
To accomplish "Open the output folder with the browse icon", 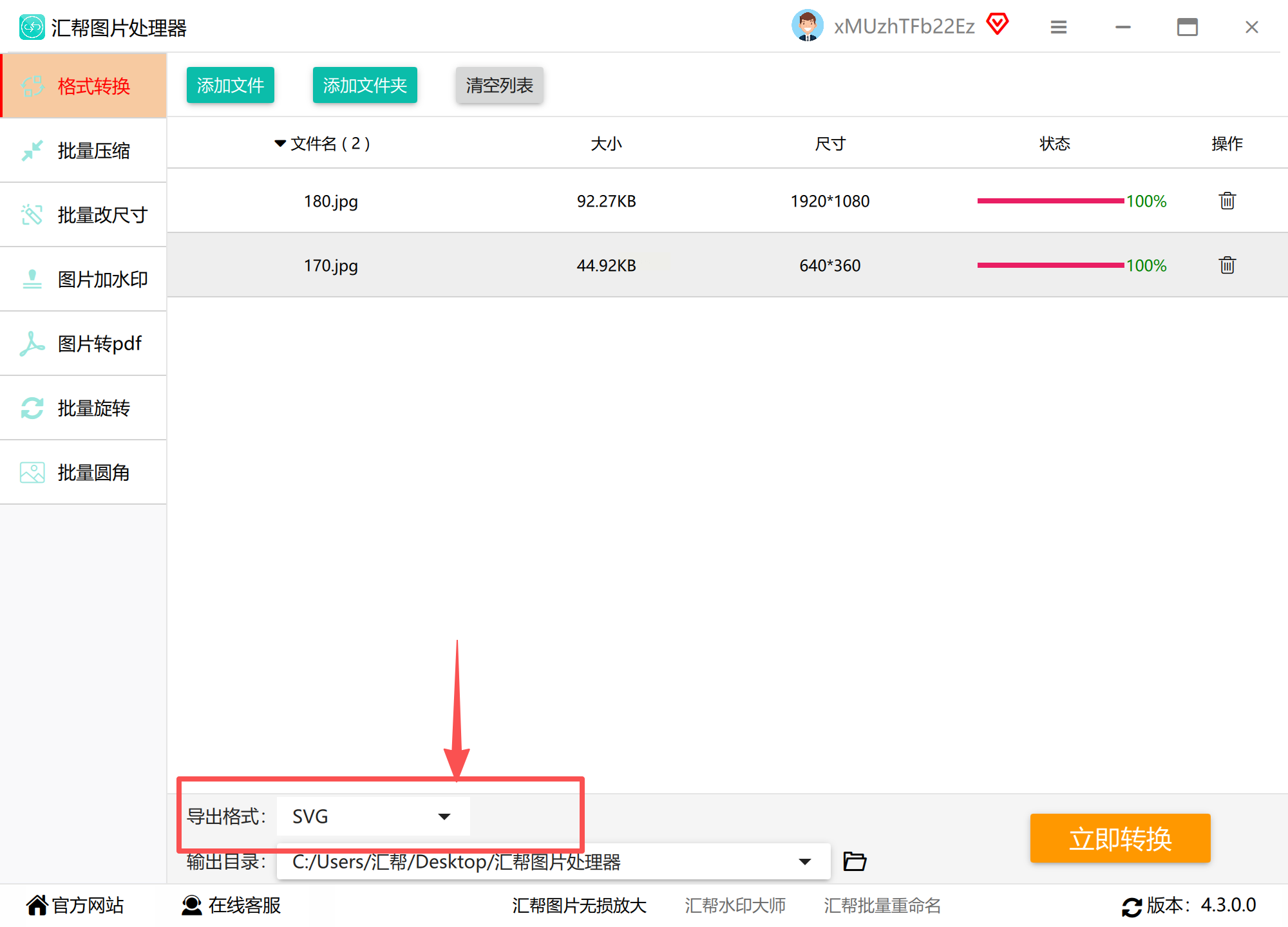I will pos(855,861).
